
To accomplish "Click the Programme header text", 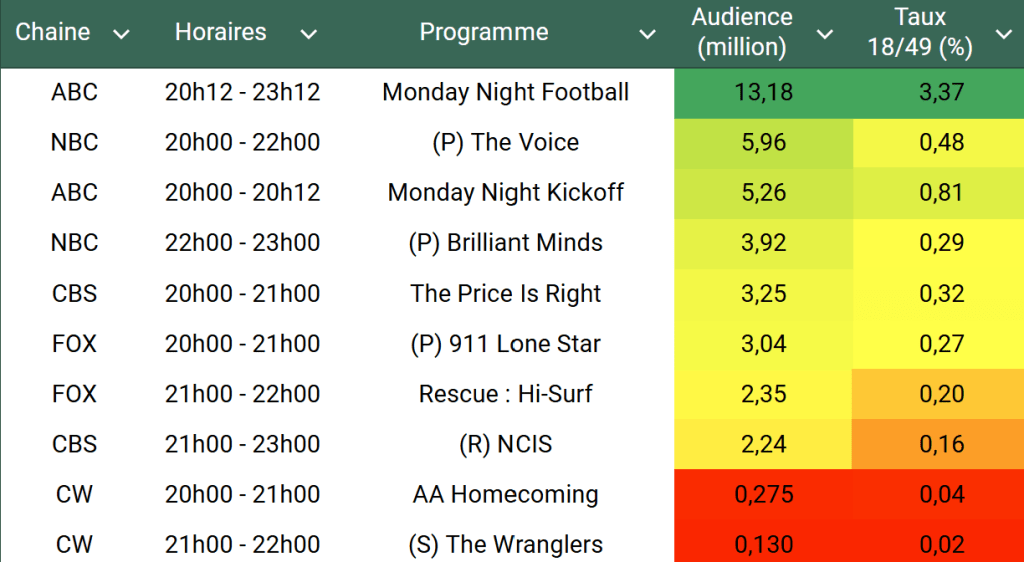I will coord(484,32).
